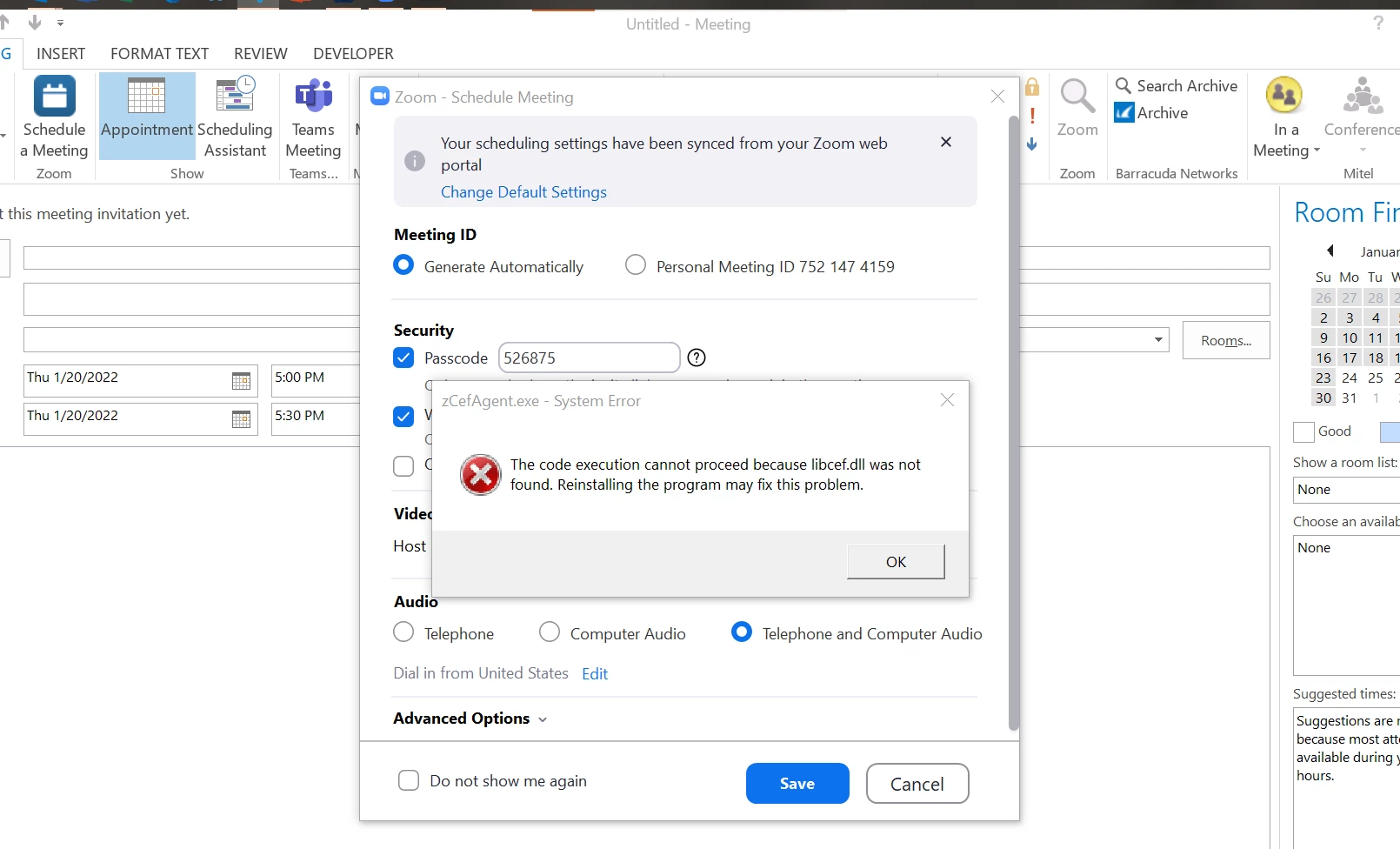1400x849 pixels.
Task: Open the end date calendar picker
Action: (x=241, y=419)
